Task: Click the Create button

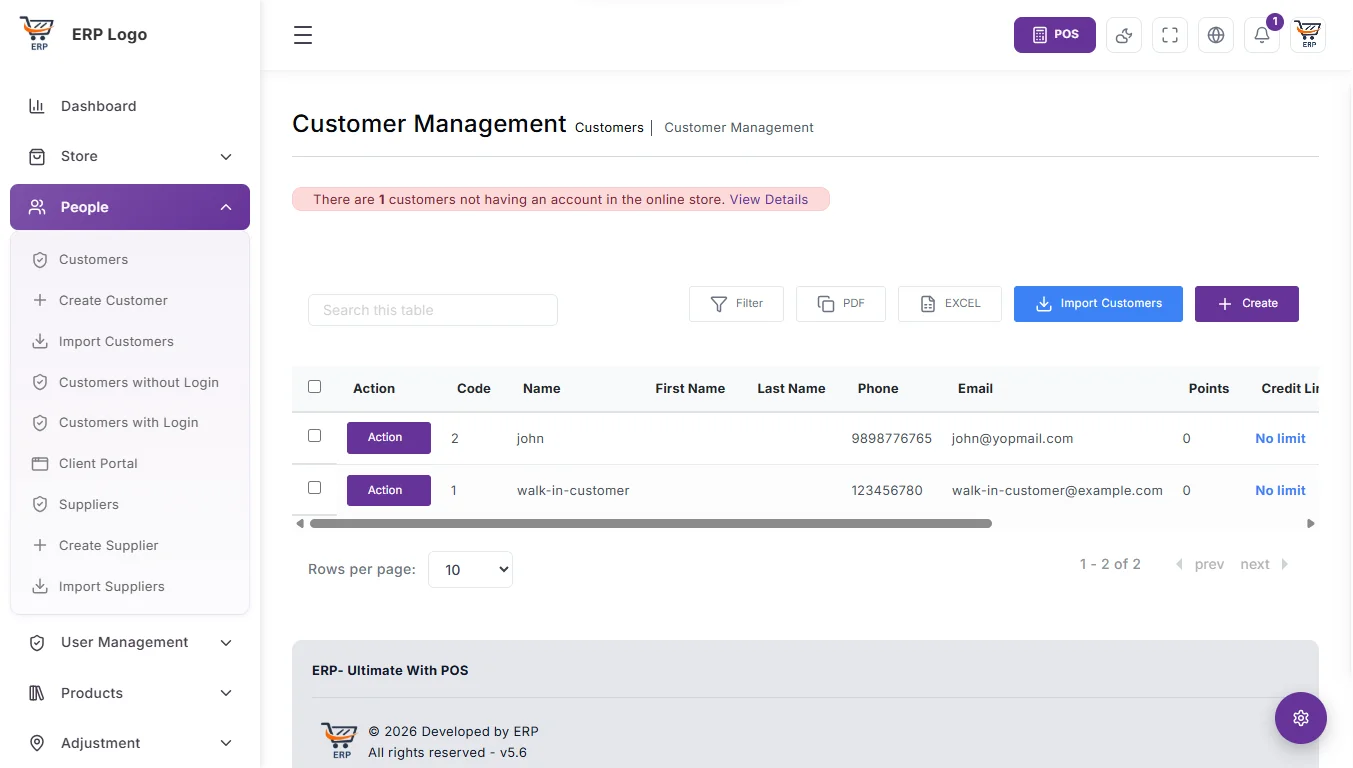Action: point(1247,303)
